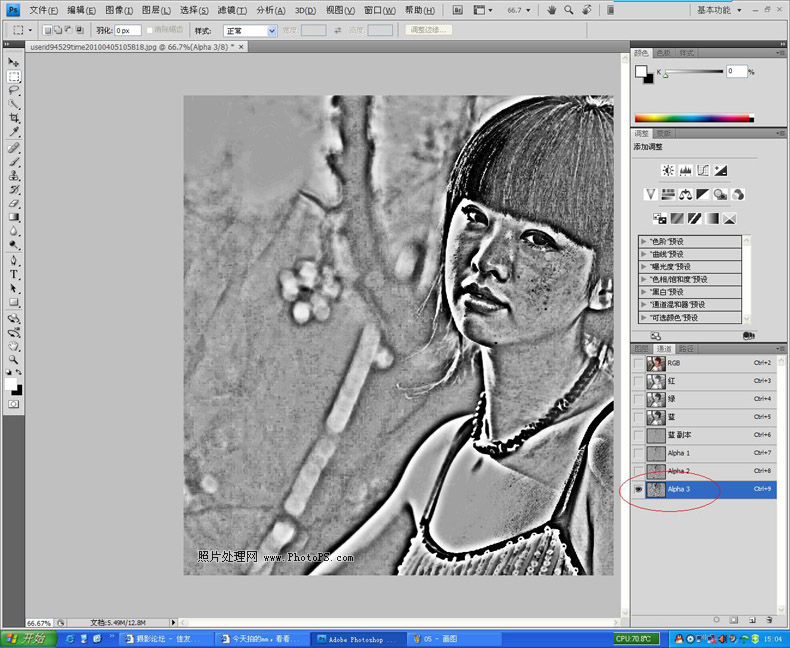This screenshot has width=790, height=648.
Task: Show the 蓝 副本 channel visibility
Action: point(638,435)
